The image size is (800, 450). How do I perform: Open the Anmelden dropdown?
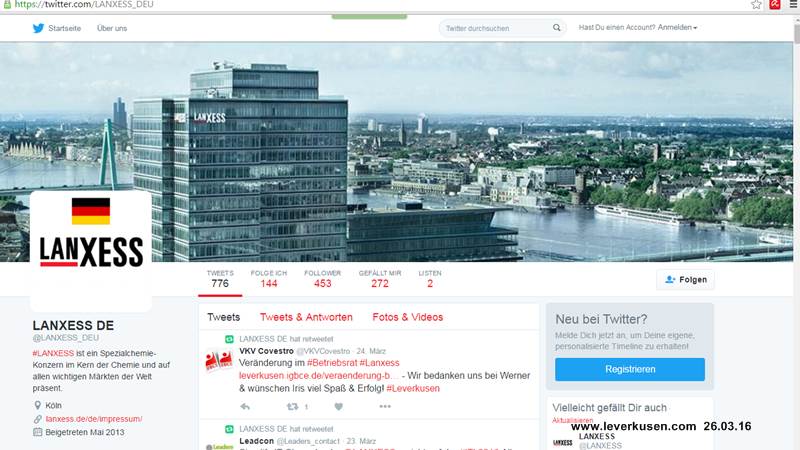pyautogui.click(x=677, y=28)
